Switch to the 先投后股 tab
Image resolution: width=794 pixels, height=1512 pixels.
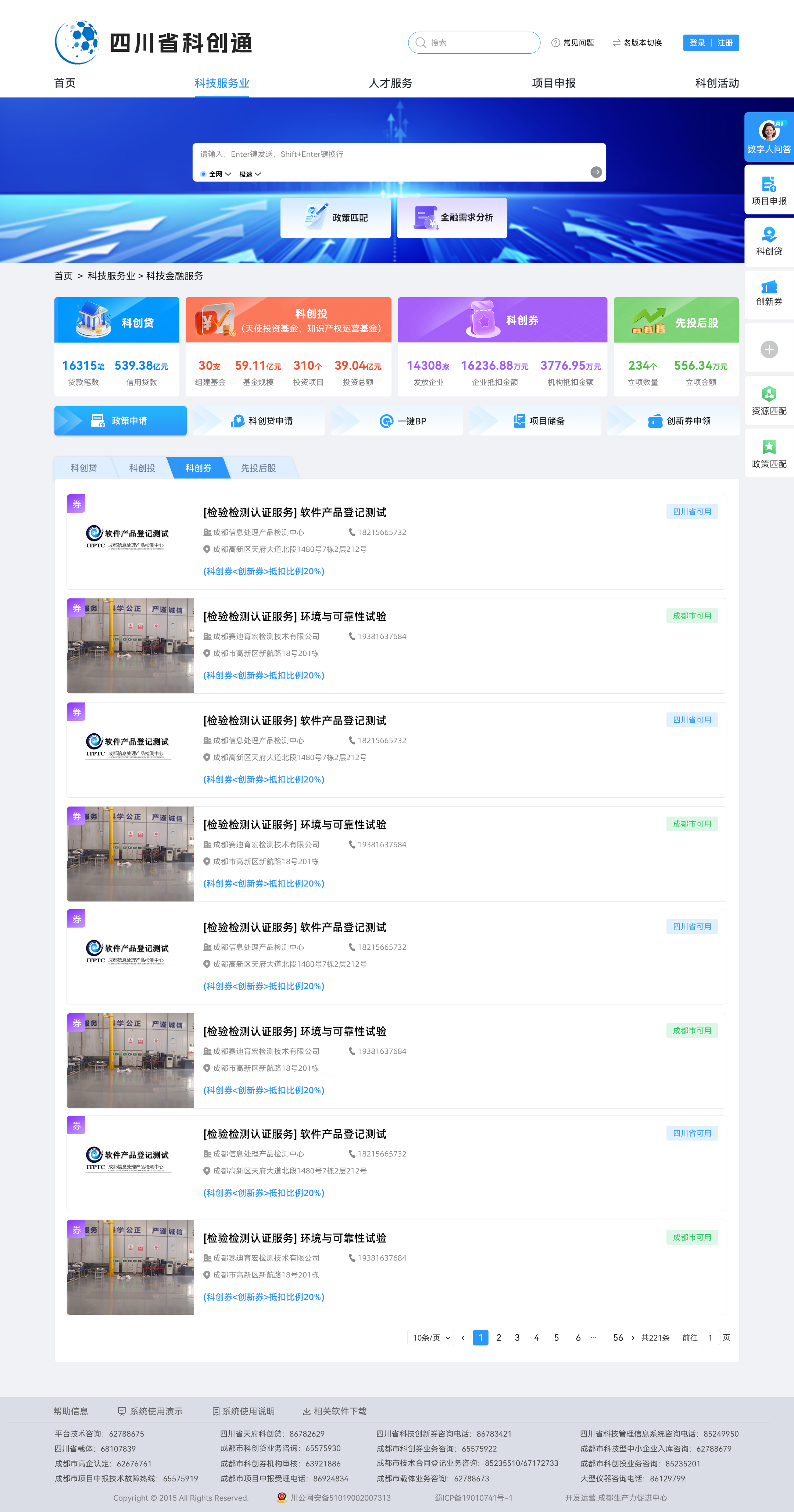(258, 468)
